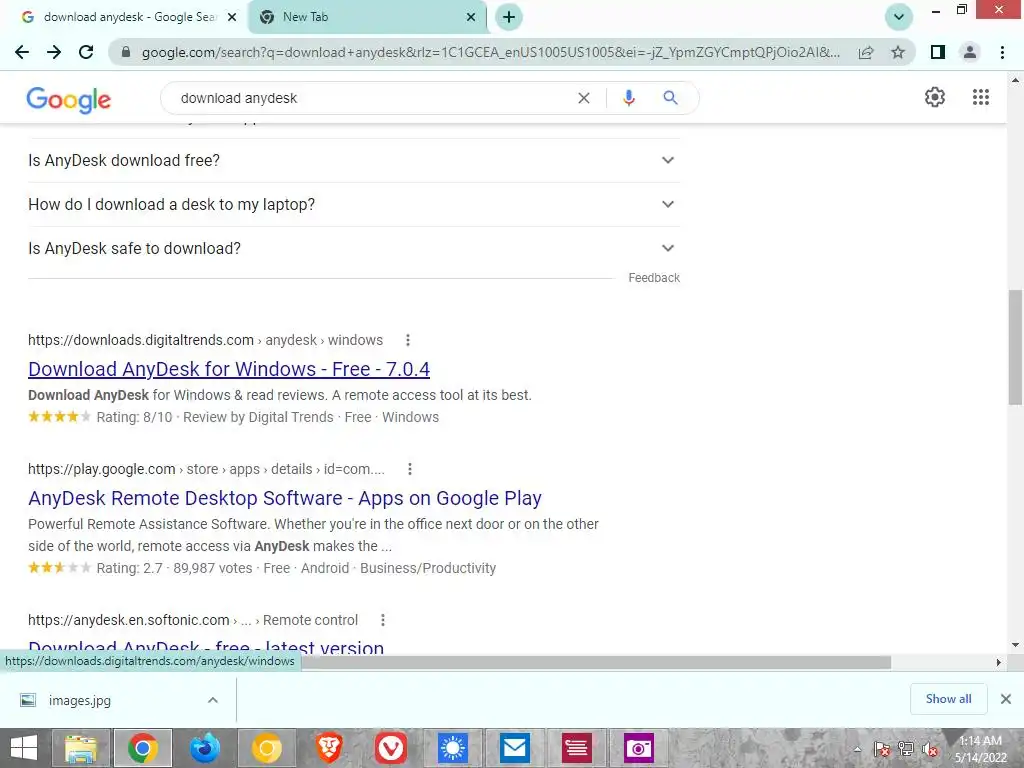Image resolution: width=1024 pixels, height=768 pixels.
Task: Clear the Google search box
Action: click(x=584, y=98)
